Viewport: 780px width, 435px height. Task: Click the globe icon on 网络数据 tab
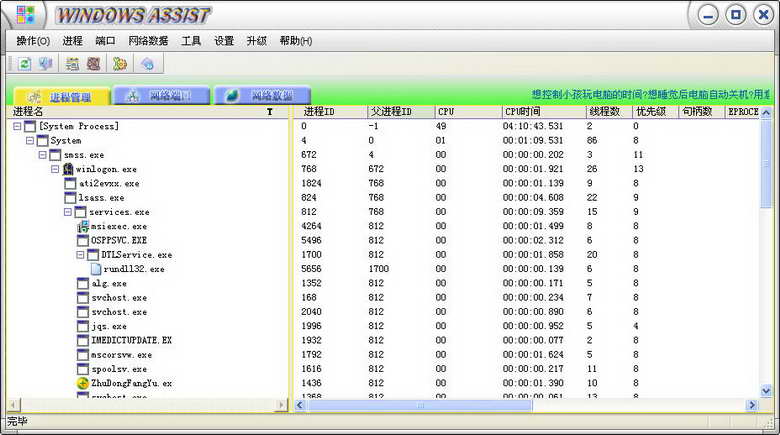(232, 96)
